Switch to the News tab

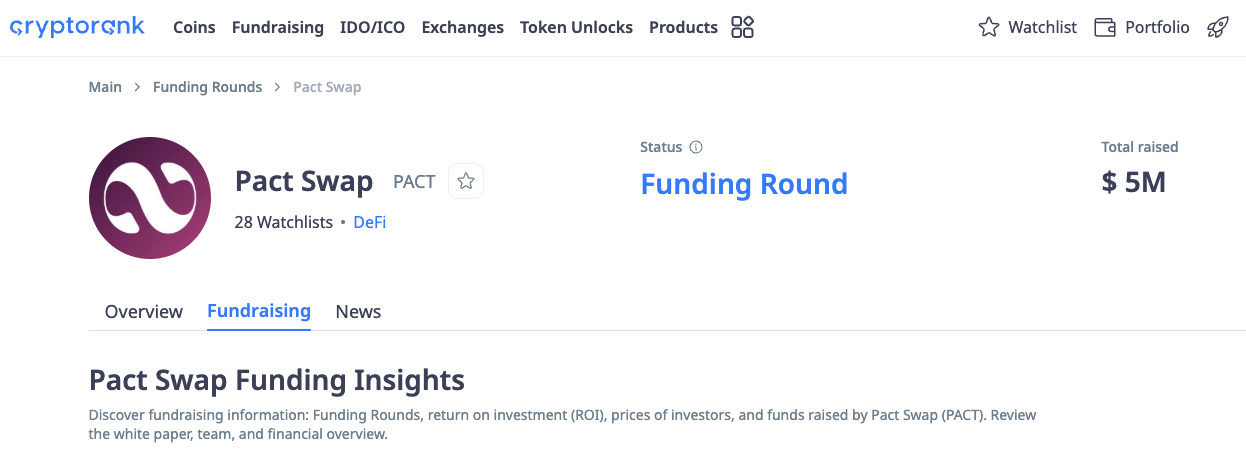pos(358,311)
